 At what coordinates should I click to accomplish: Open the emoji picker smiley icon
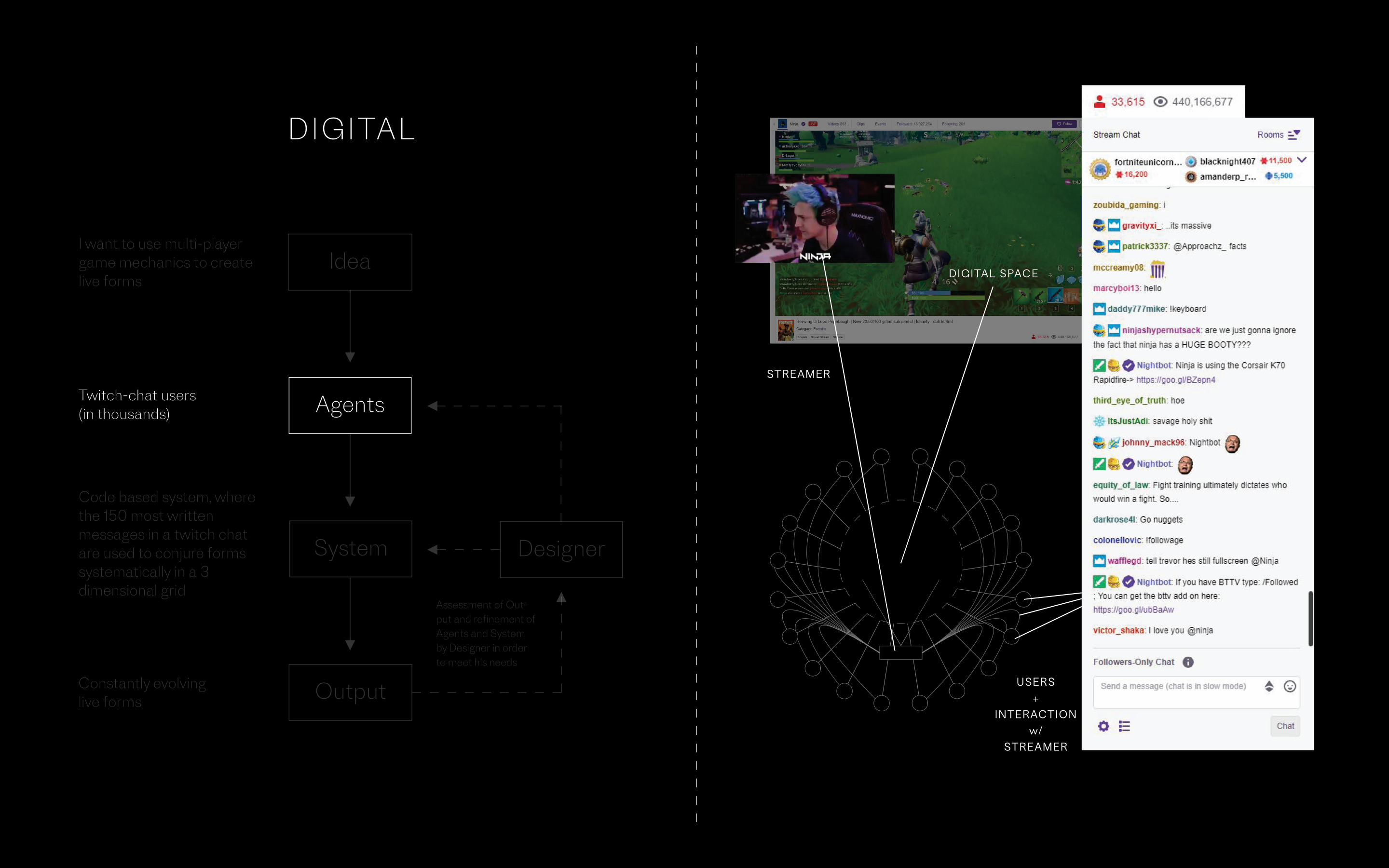coord(1290,686)
